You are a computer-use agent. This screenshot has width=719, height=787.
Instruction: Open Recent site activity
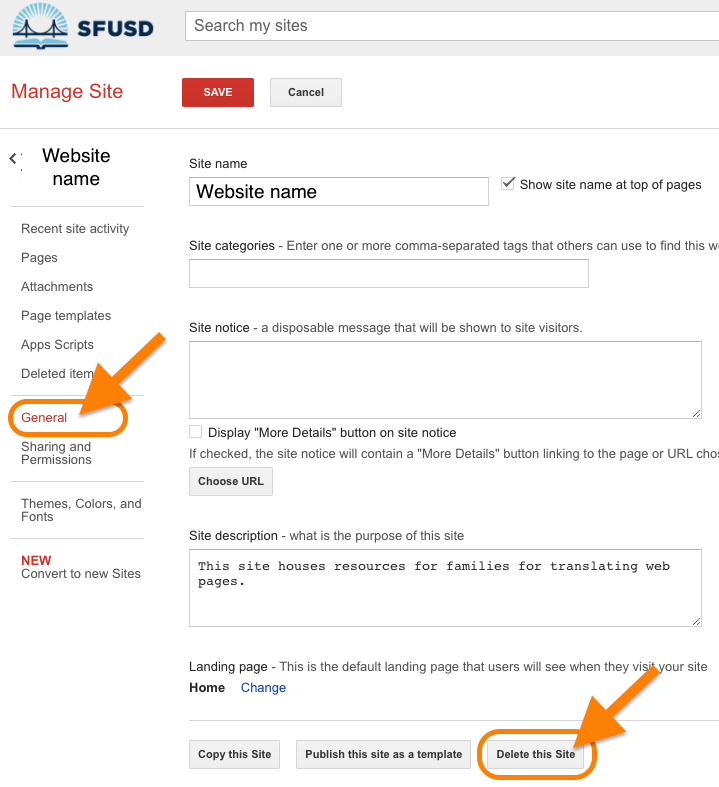pyautogui.click(x=75, y=228)
